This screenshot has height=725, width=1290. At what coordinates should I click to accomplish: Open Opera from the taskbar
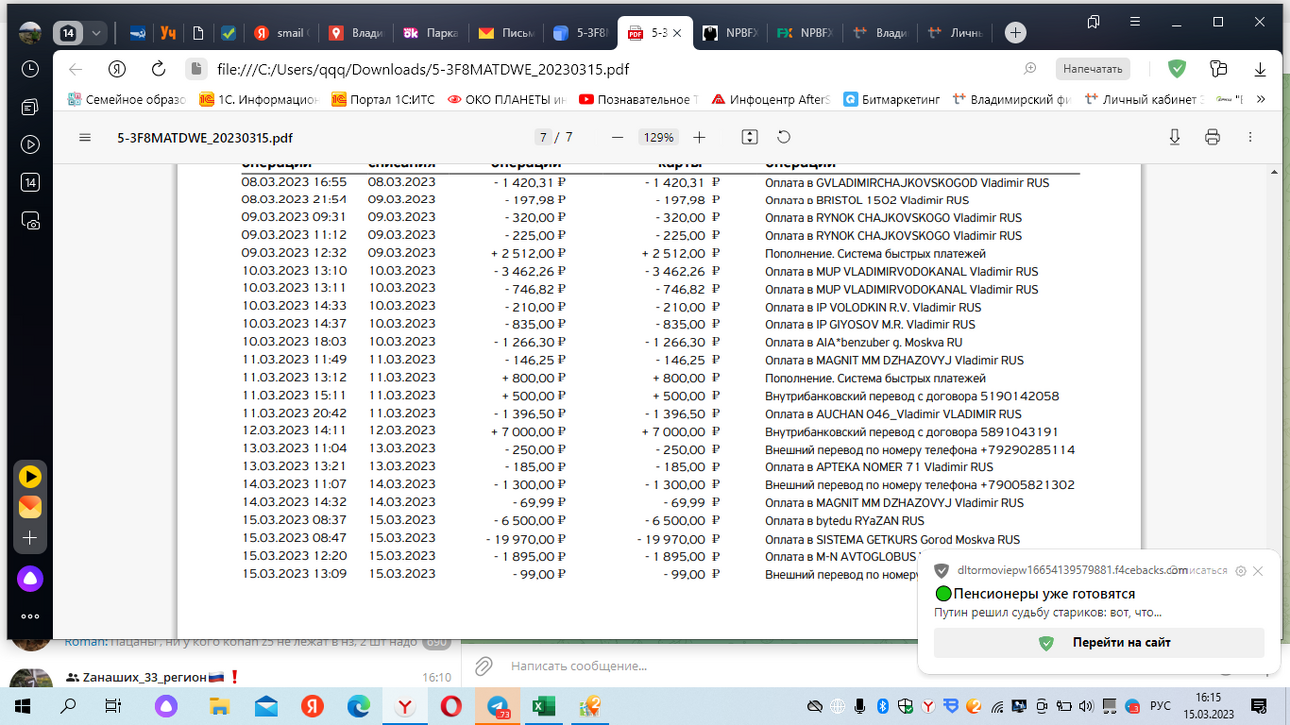tap(451, 706)
